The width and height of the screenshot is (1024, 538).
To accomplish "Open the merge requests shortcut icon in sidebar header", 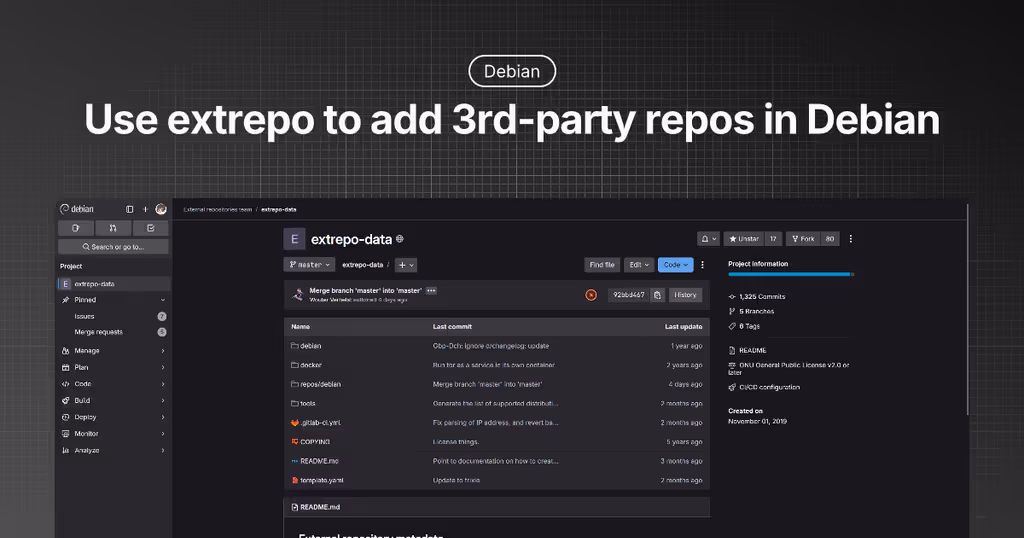I will click(112, 228).
